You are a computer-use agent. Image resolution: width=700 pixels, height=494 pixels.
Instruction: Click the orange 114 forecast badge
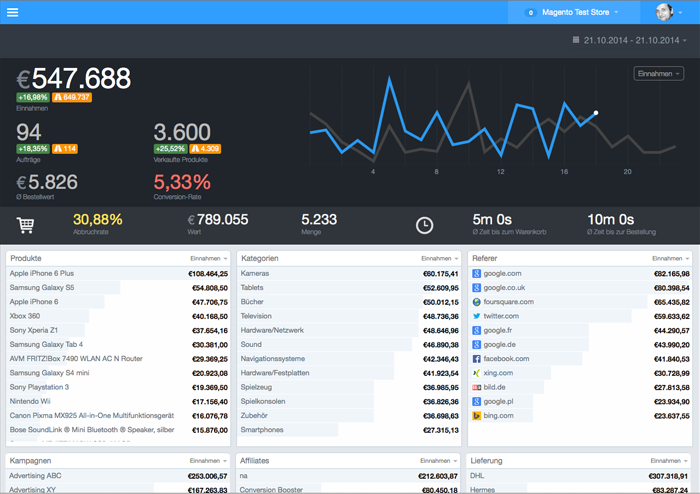(x=65, y=149)
